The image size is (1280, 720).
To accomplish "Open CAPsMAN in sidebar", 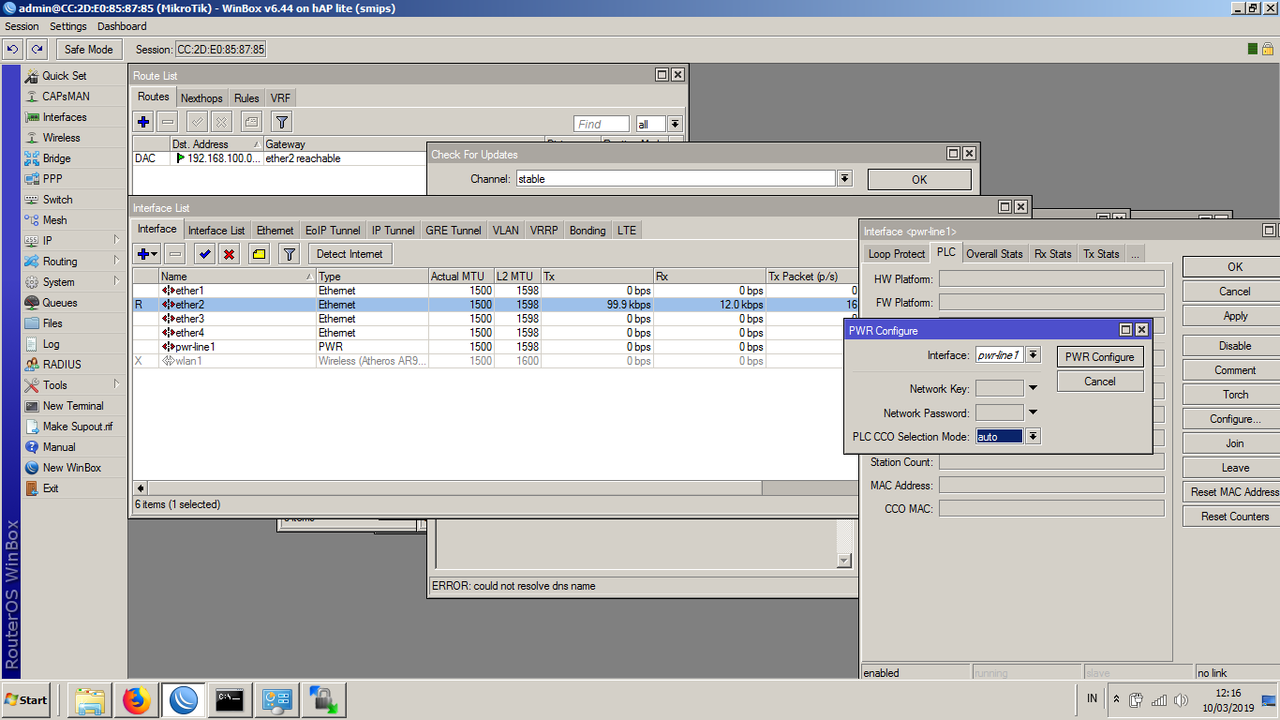I will [x=65, y=97].
